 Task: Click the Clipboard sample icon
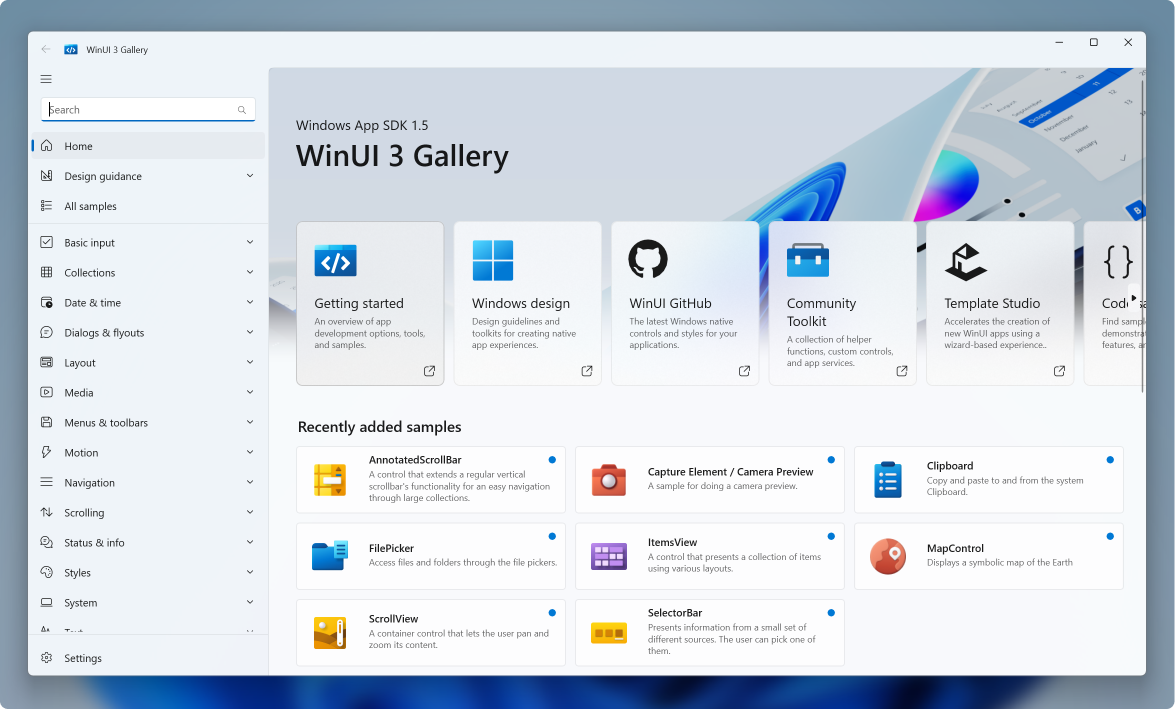pyautogui.click(x=887, y=480)
